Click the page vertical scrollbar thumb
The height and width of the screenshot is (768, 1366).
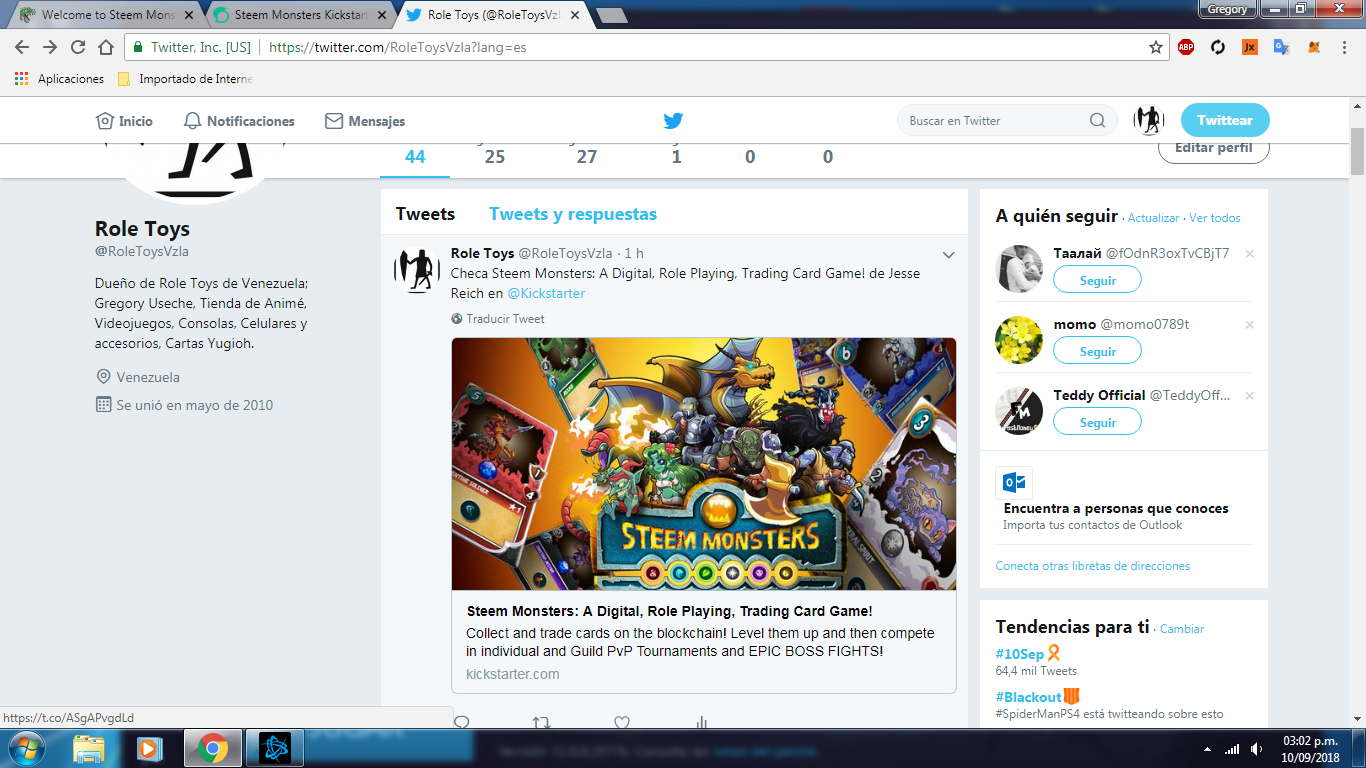(1357, 152)
